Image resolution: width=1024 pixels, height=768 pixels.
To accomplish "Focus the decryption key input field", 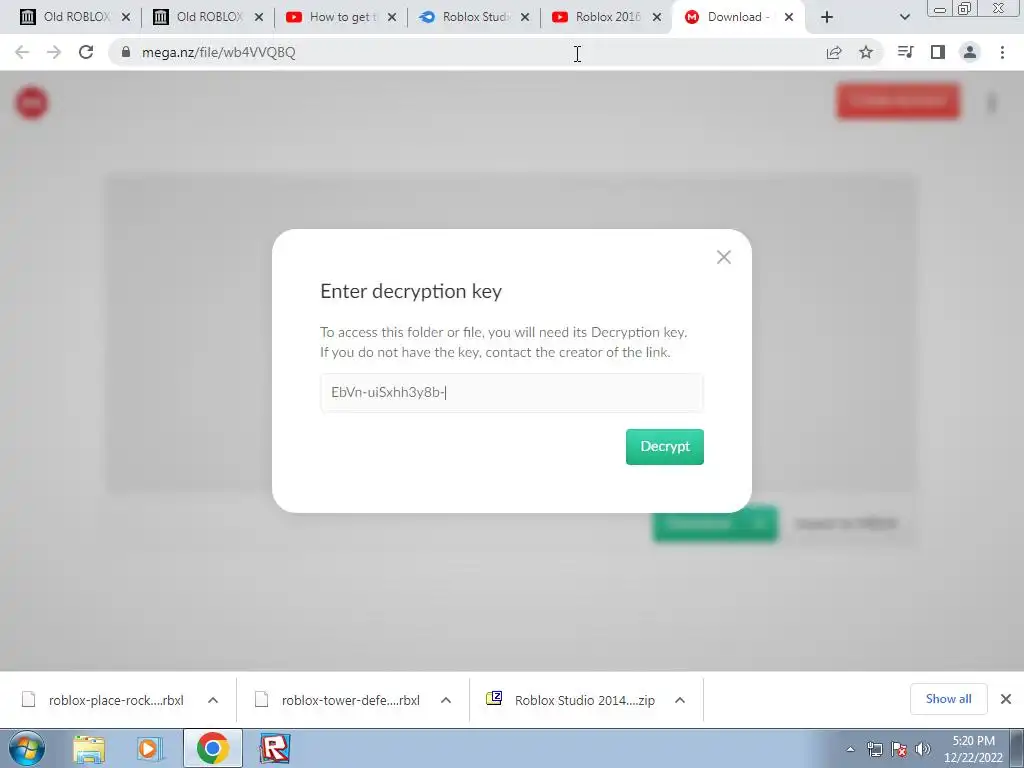I will [511, 392].
